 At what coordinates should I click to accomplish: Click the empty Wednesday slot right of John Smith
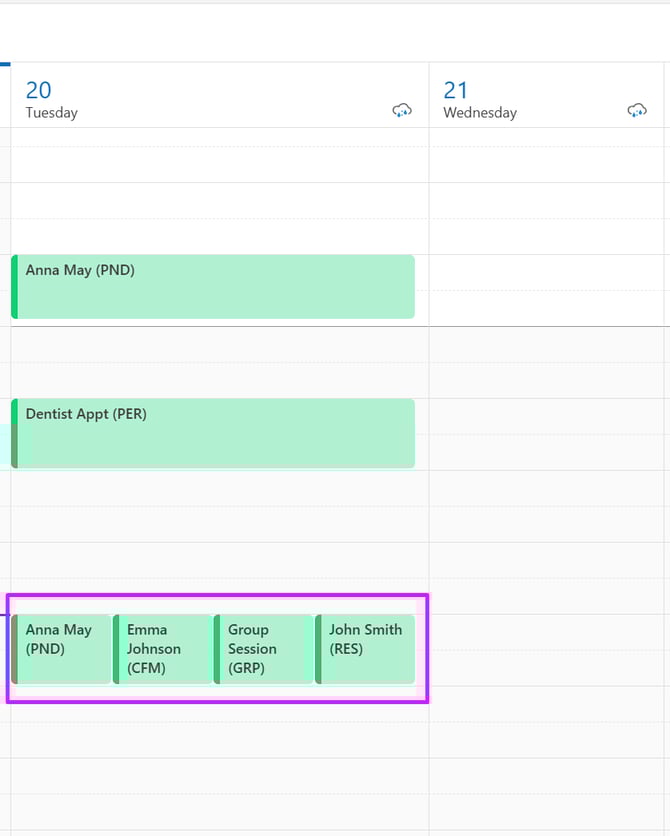(x=548, y=648)
